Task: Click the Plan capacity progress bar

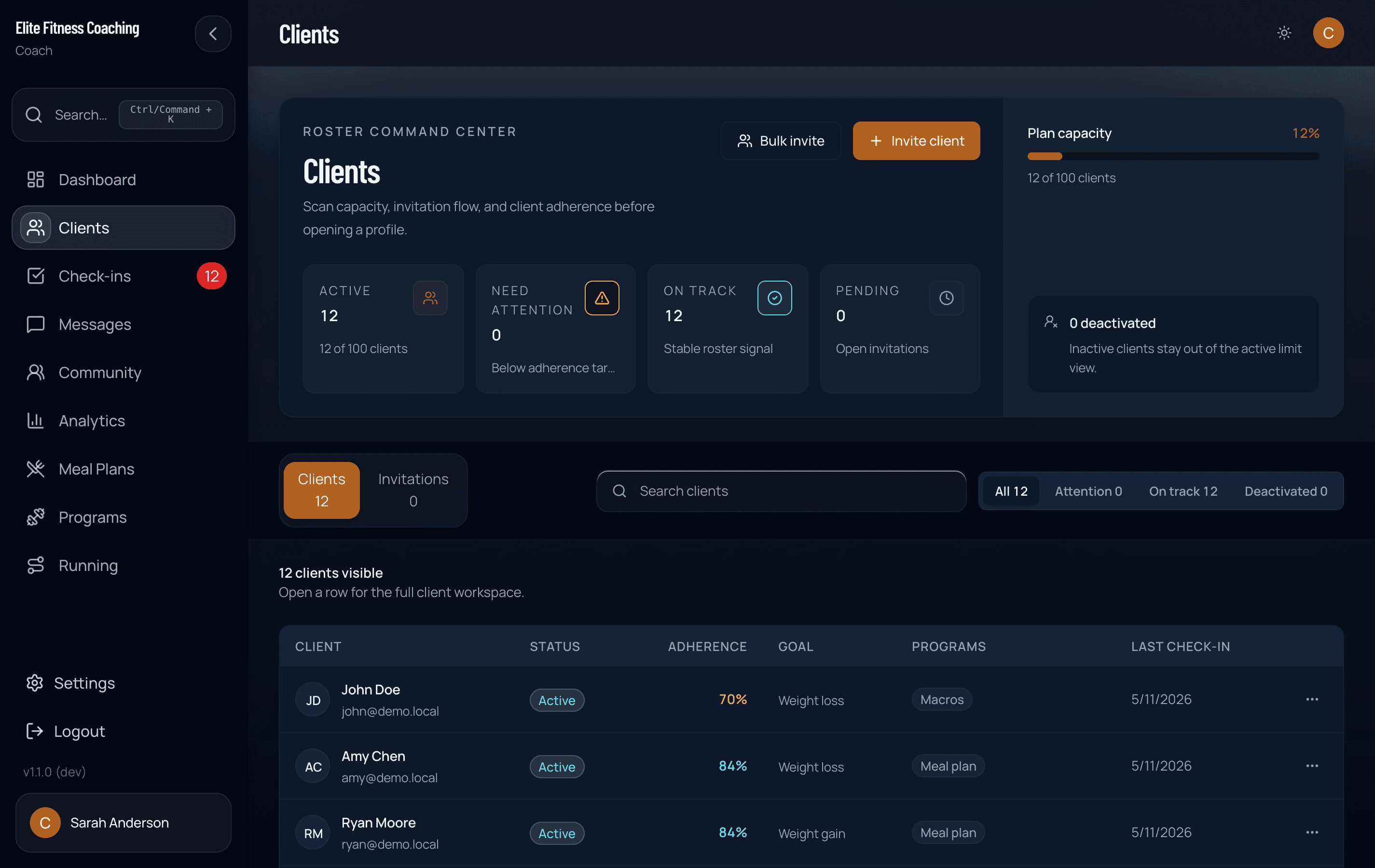Action: click(x=1173, y=156)
